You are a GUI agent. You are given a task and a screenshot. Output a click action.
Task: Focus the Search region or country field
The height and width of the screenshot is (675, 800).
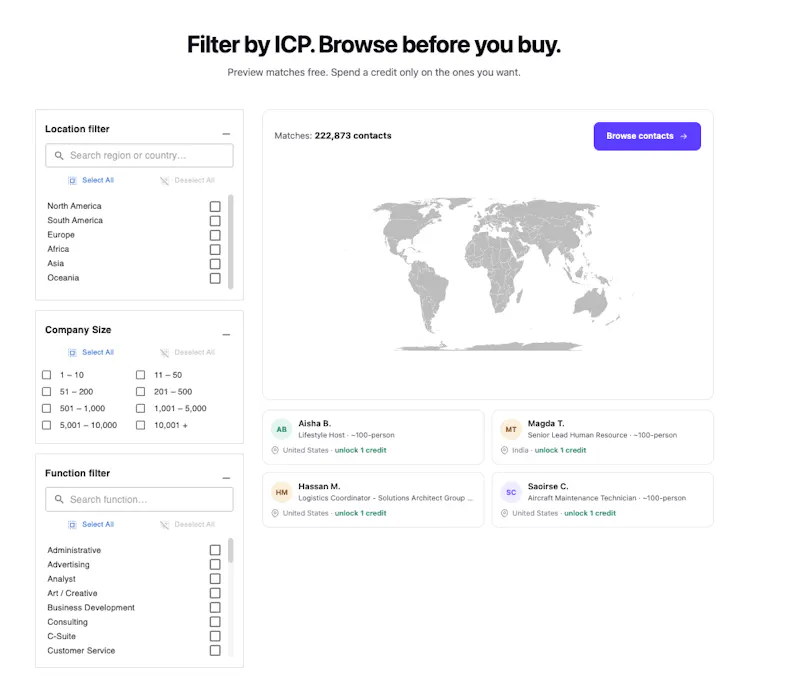139,155
